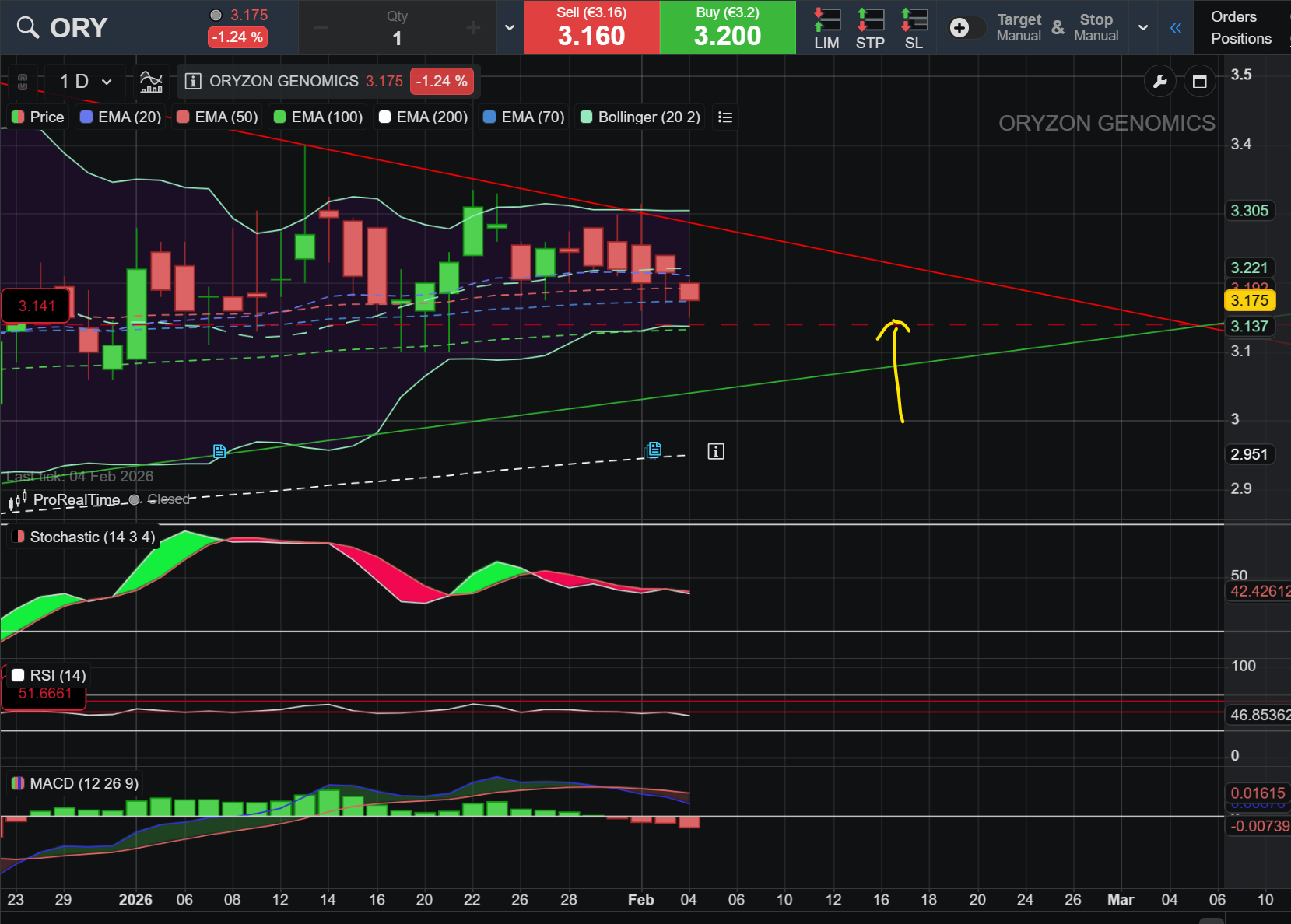This screenshot has height=924, width=1291.
Task: Open Target Manual setting
Action: coord(1019,27)
